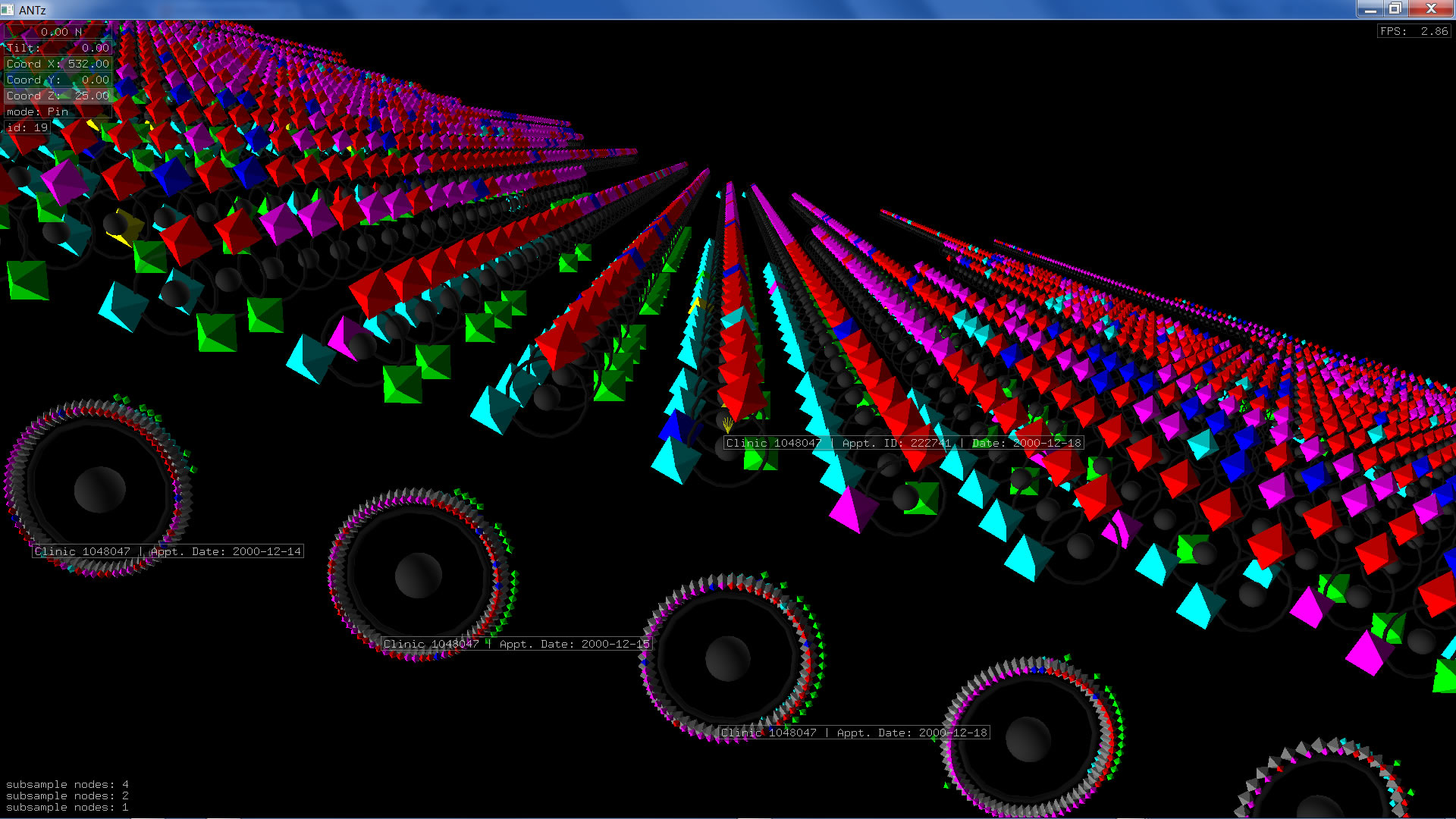Select the third ring node's center sphere
1456x819 pixels.
(x=727, y=657)
